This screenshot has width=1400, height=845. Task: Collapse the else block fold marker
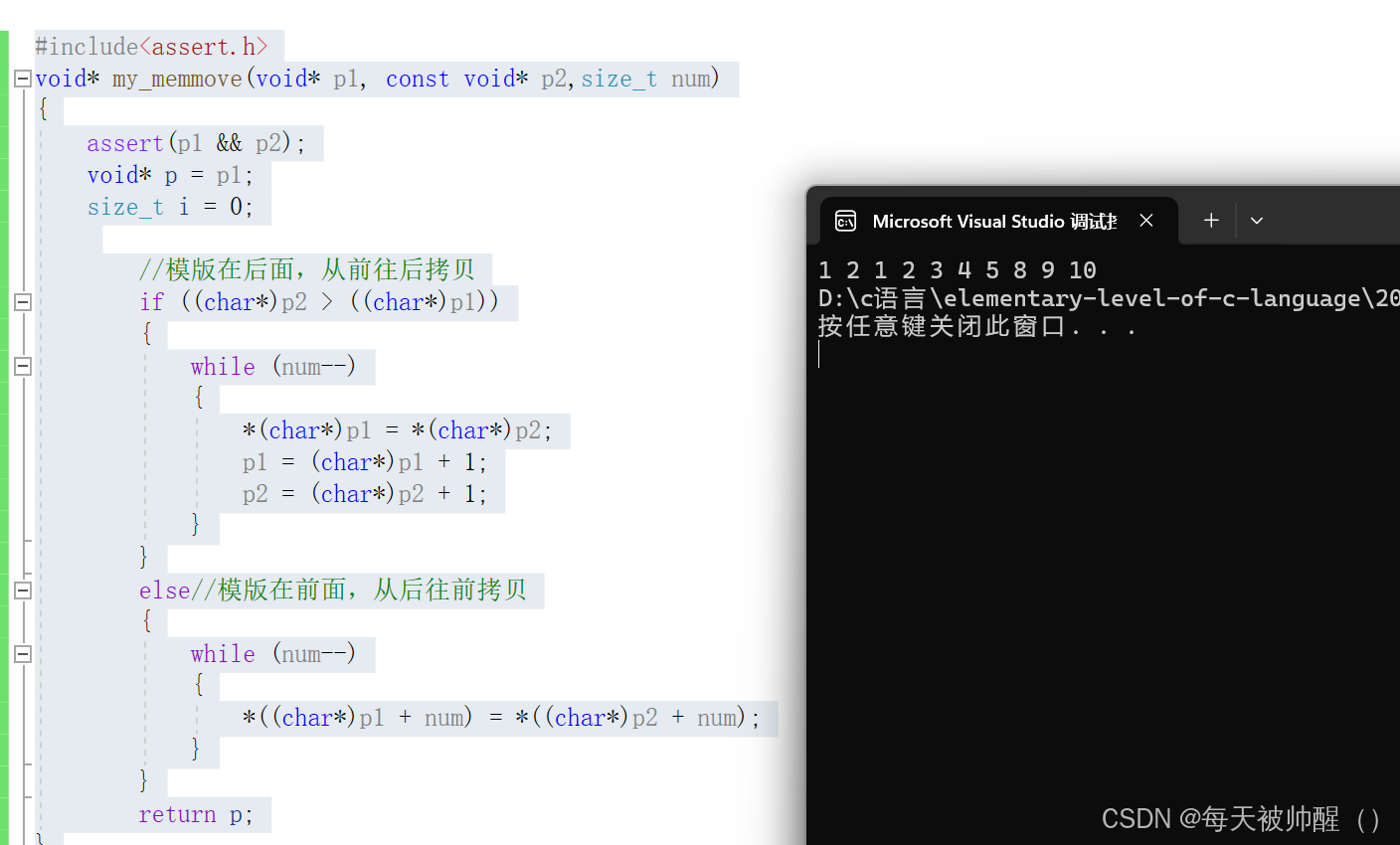(x=22, y=591)
